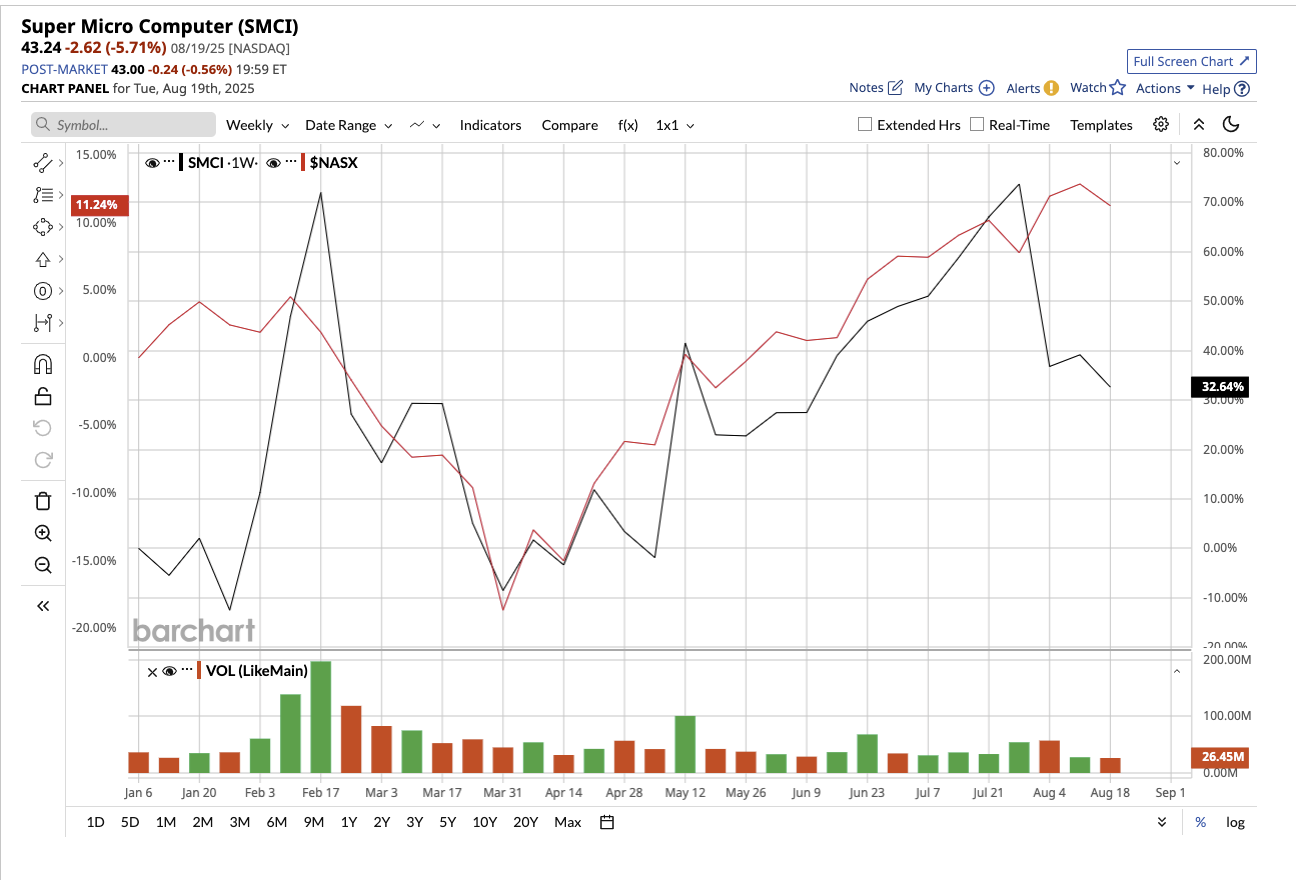Switch to dark mode moon icon
1296x880 pixels.
(x=1231, y=125)
